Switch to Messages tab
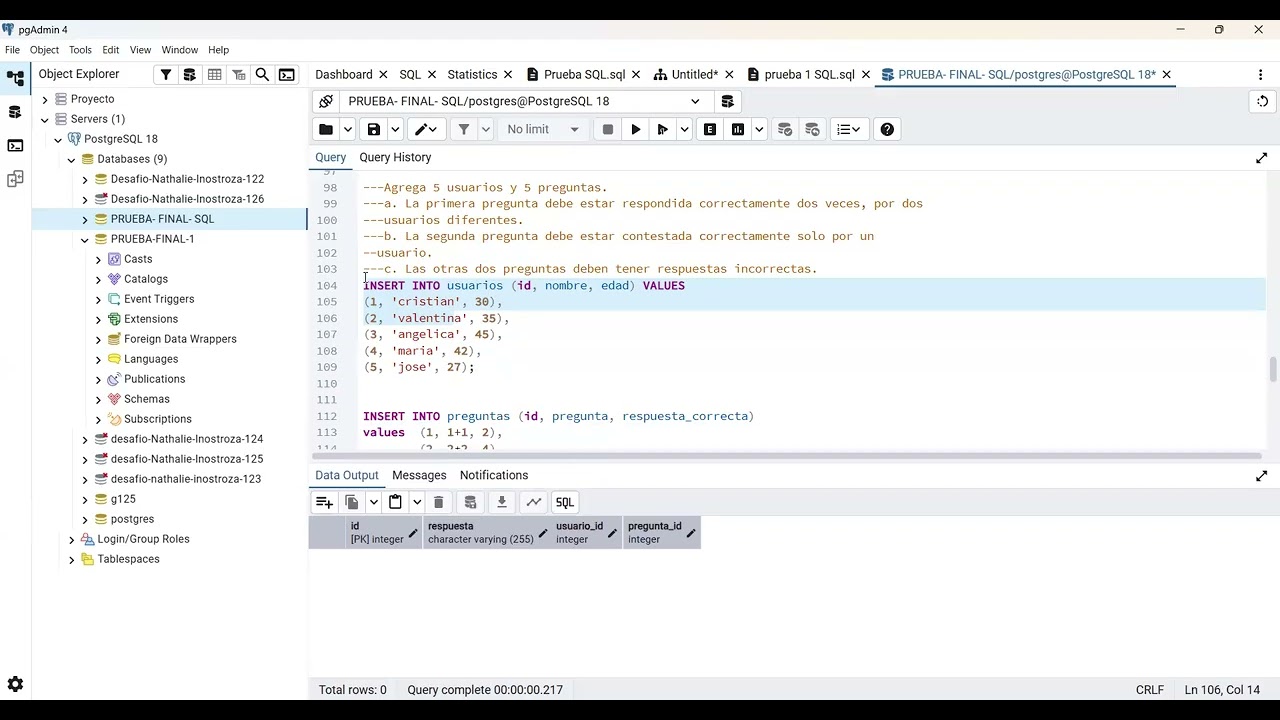The image size is (1280, 720). [x=419, y=476]
